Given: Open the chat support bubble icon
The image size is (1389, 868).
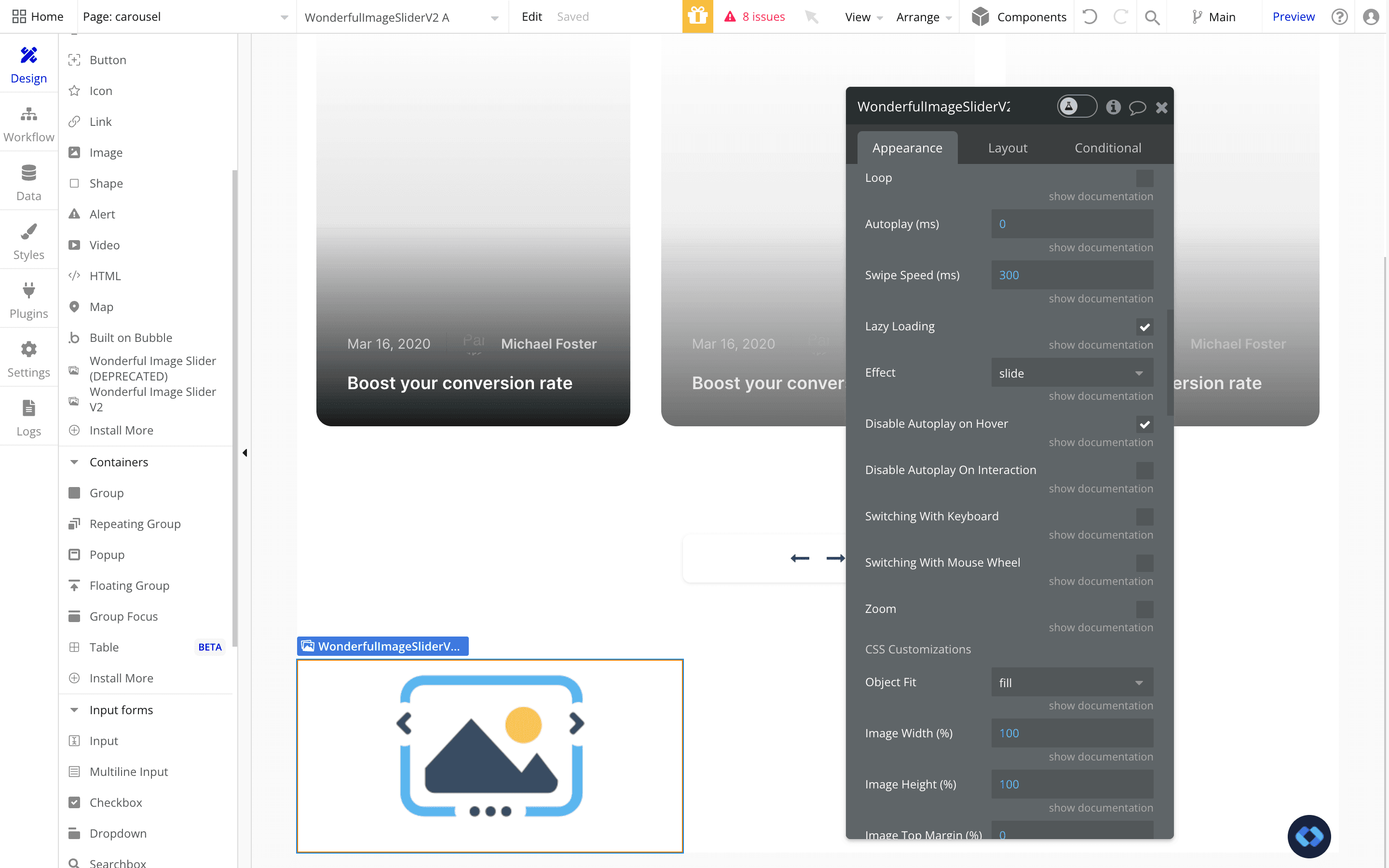Looking at the screenshot, I should tap(1308, 836).
